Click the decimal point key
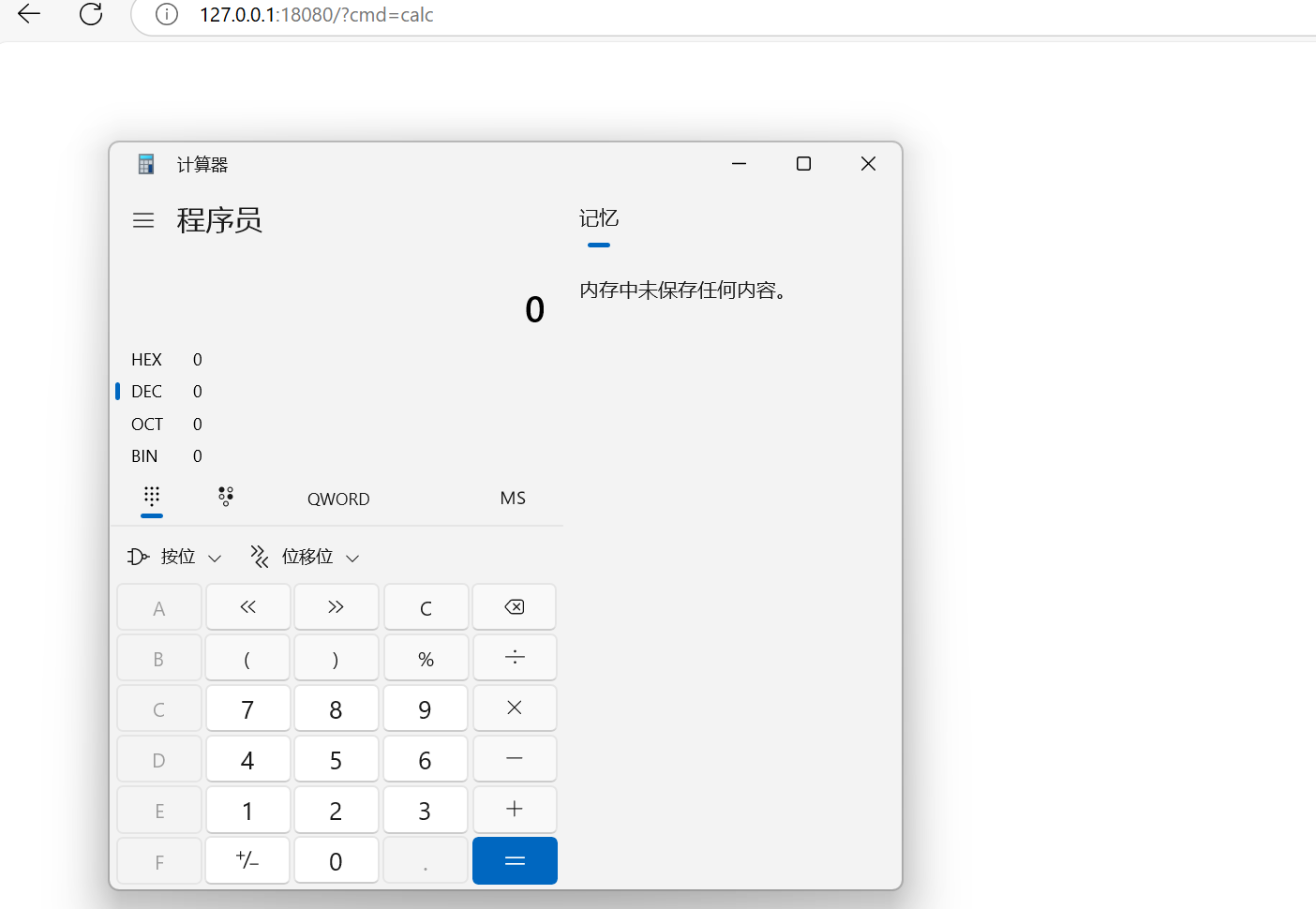Screen dimensions: 1316x909 click(426, 860)
